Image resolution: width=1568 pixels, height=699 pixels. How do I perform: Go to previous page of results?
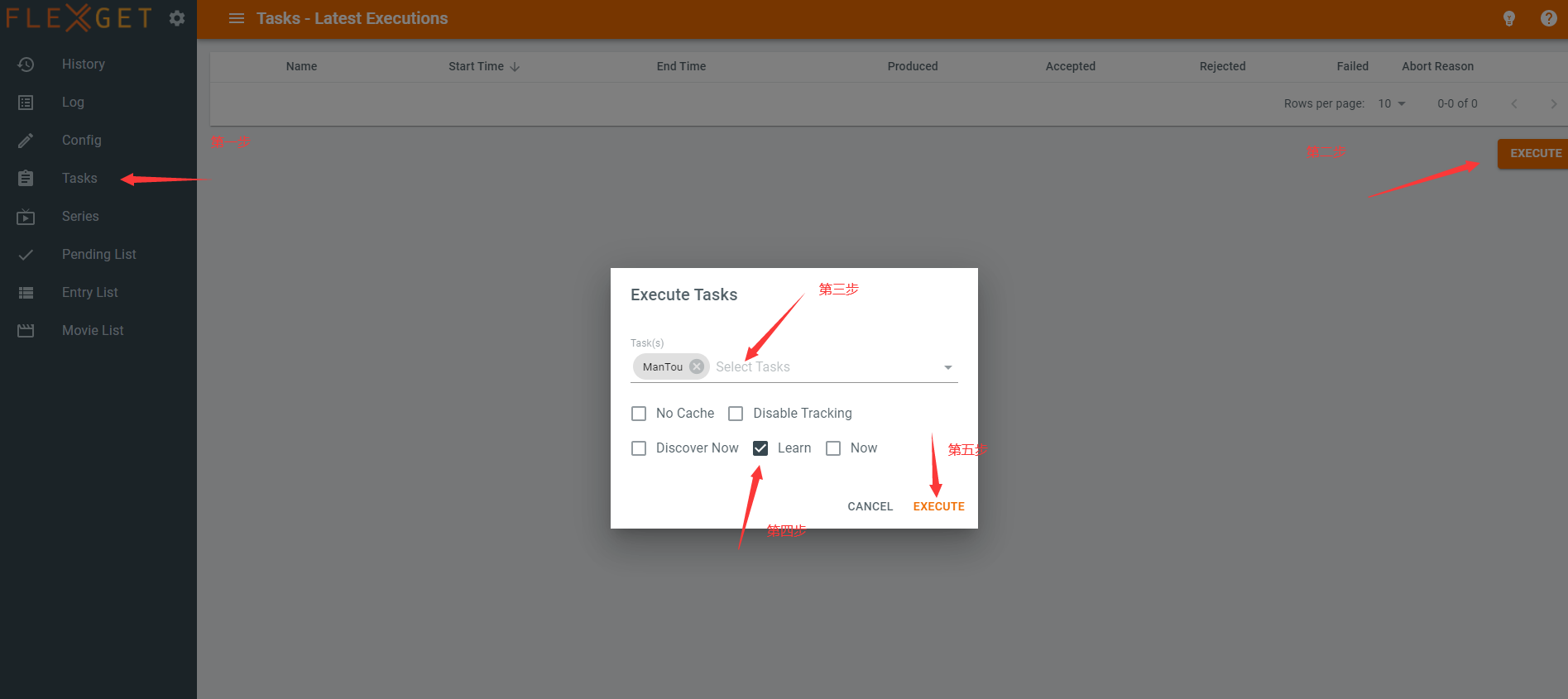1514,103
